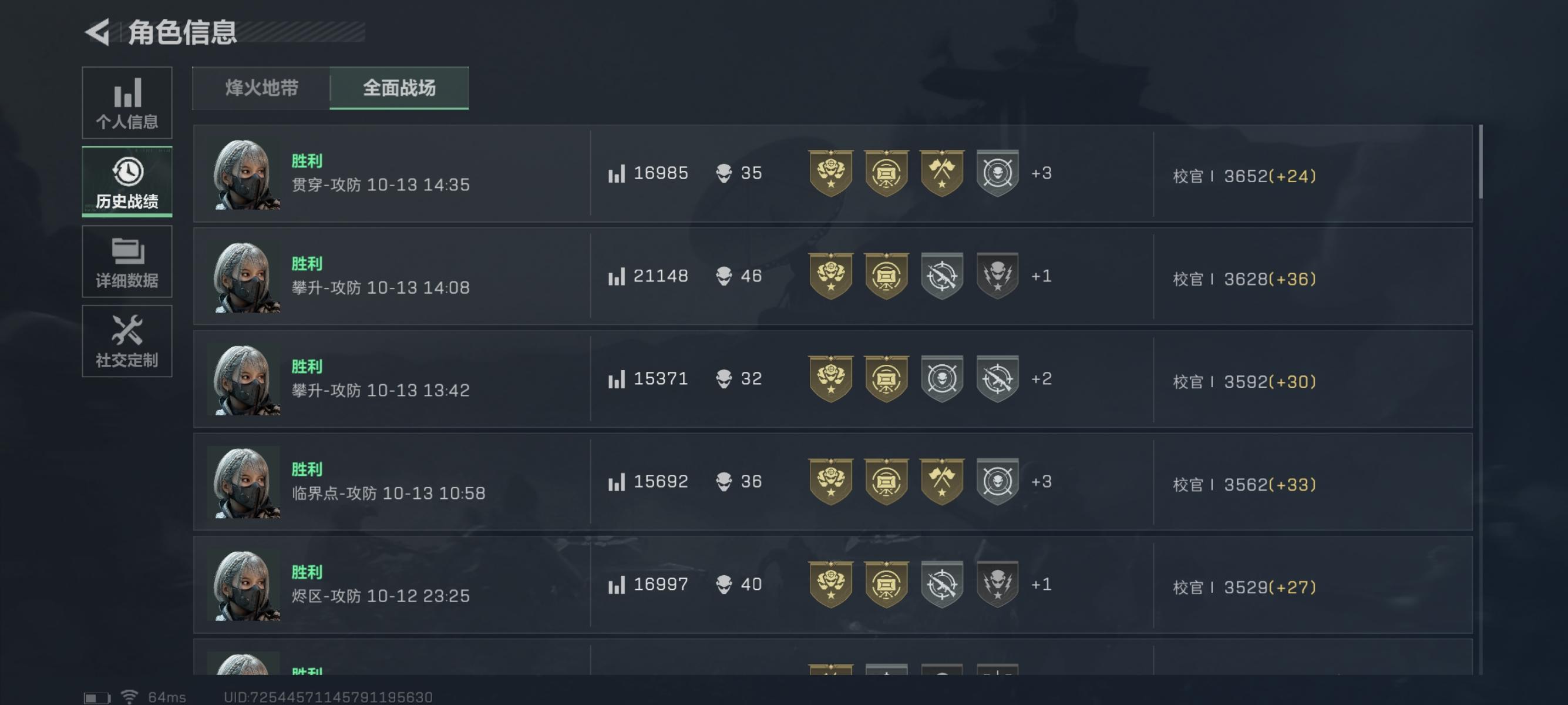Open the 贯穿-攻防 10-13 14:35 match record
The height and width of the screenshot is (705, 1568).
(x=833, y=173)
